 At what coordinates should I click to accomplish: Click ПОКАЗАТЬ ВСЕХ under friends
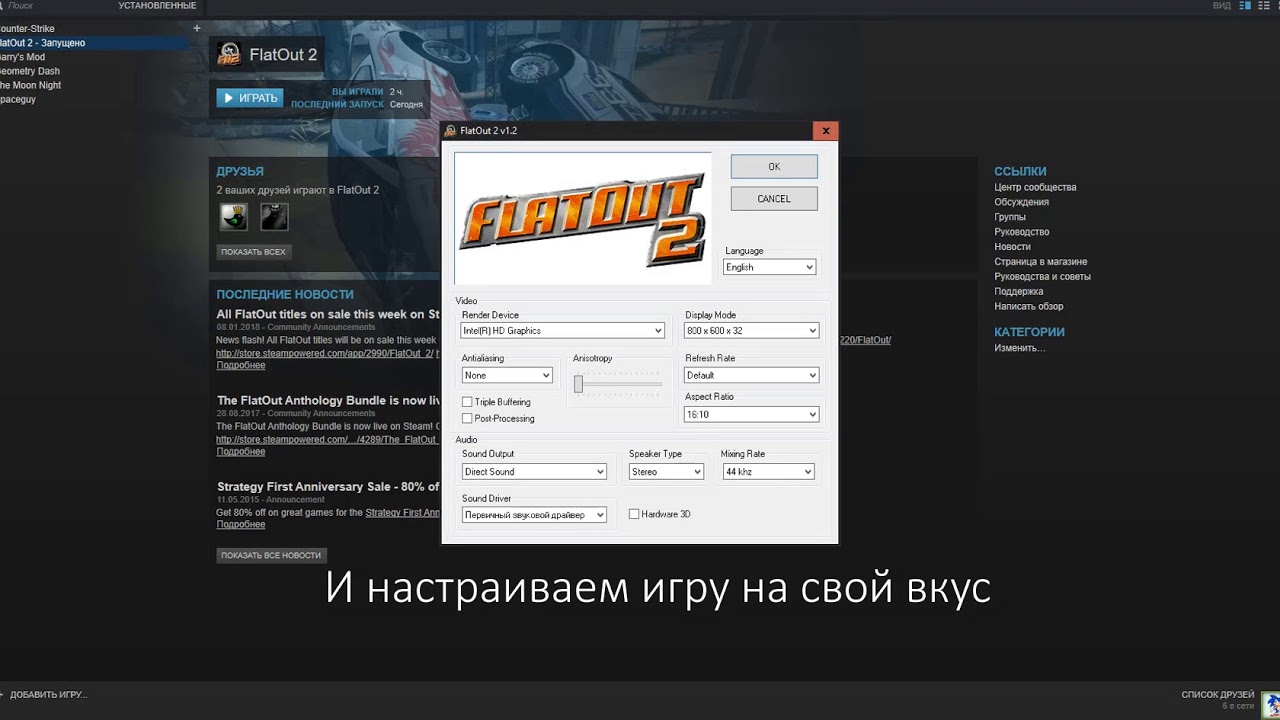254,252
